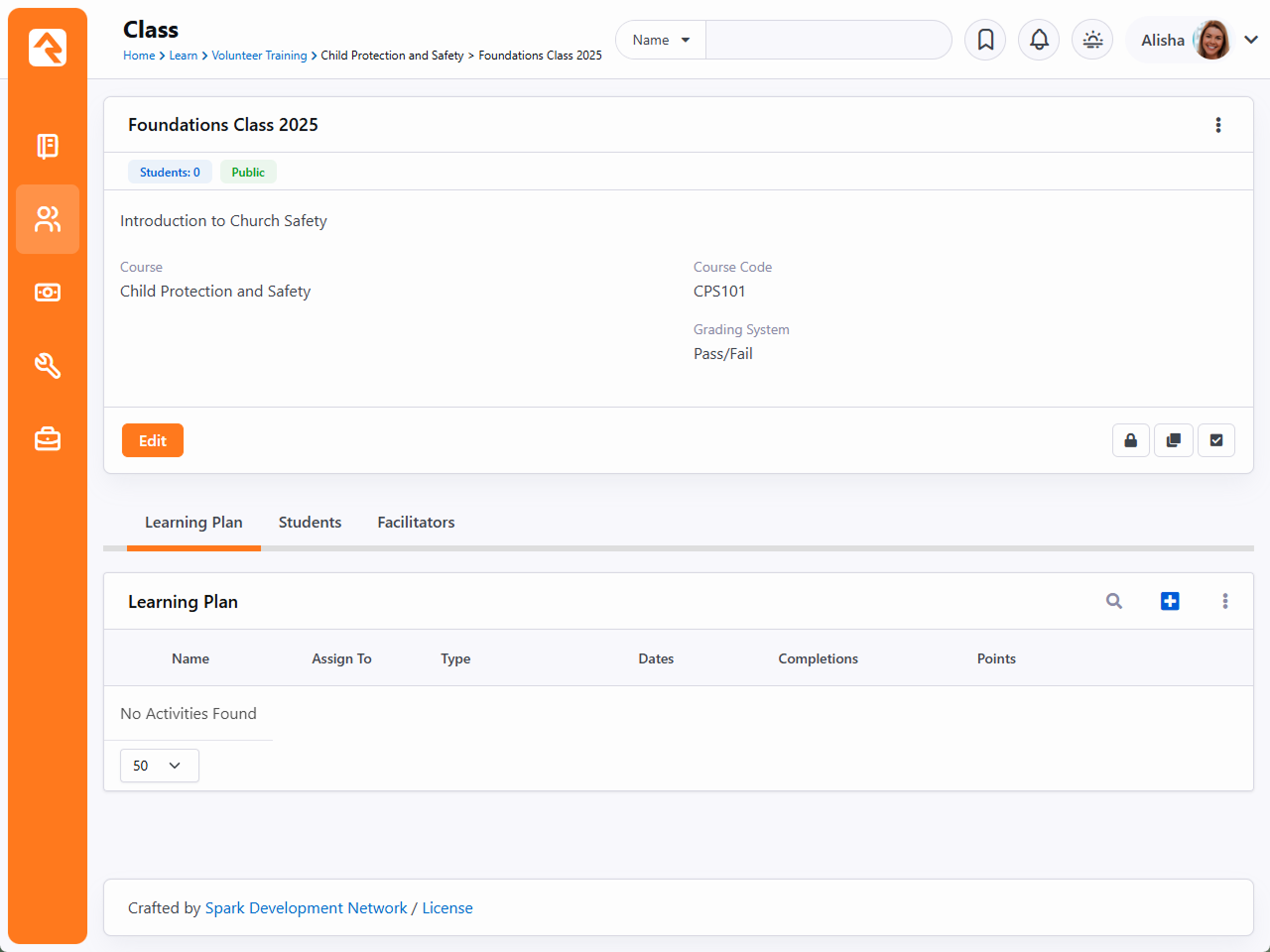Expand the Name search type dropdown
Image resolution: width=1270 pixels, height=952 pixels.
661,40
